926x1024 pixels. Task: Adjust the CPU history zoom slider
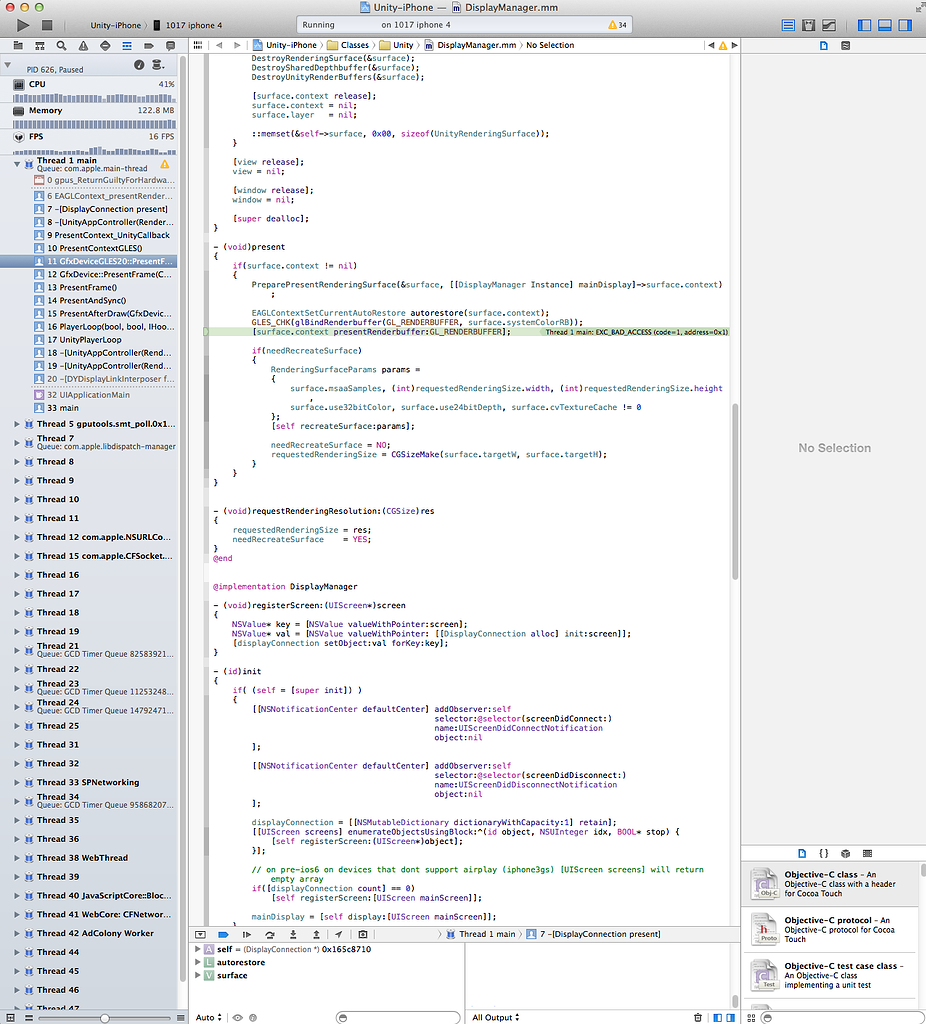(x=105, y=1017)
